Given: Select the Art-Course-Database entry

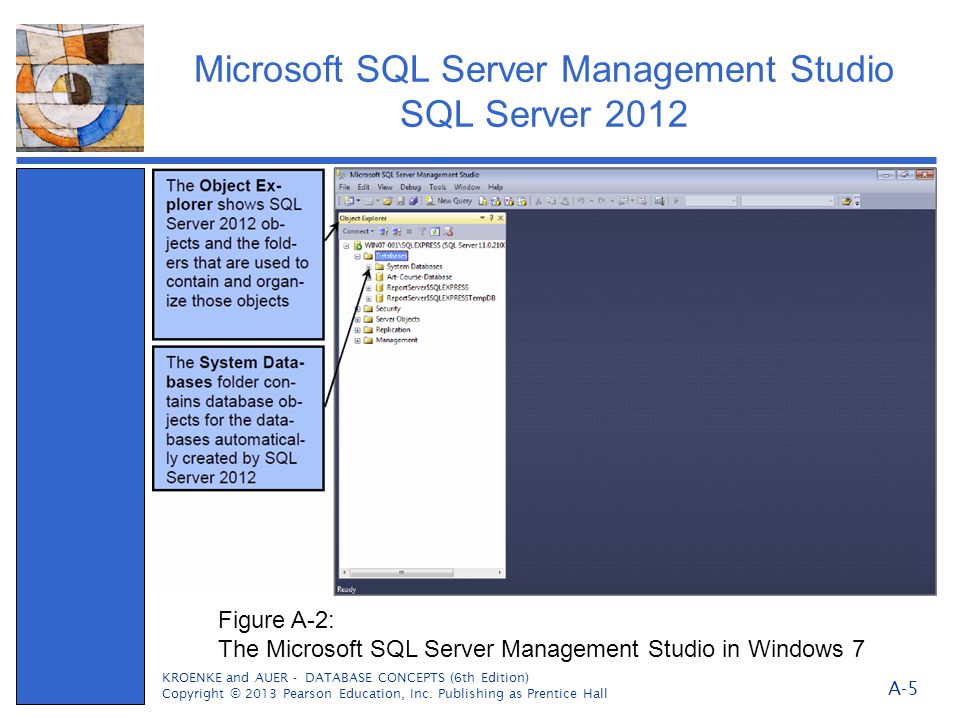Looking at the screenshot, I should [419, 277].
